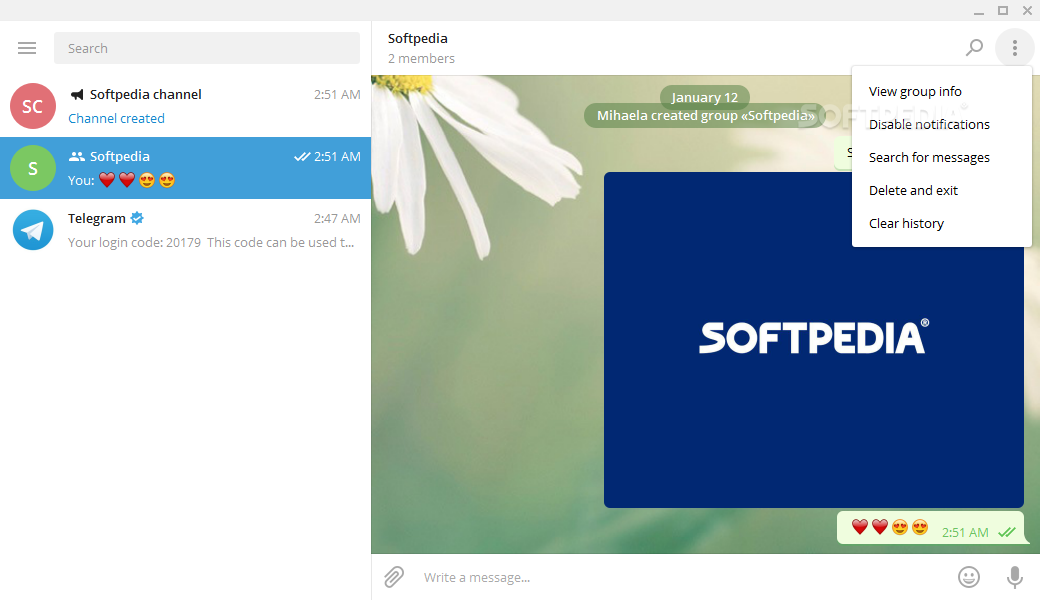Open the hamburger main menu
The image size is (1040, 600).
(x=27, y=48)
